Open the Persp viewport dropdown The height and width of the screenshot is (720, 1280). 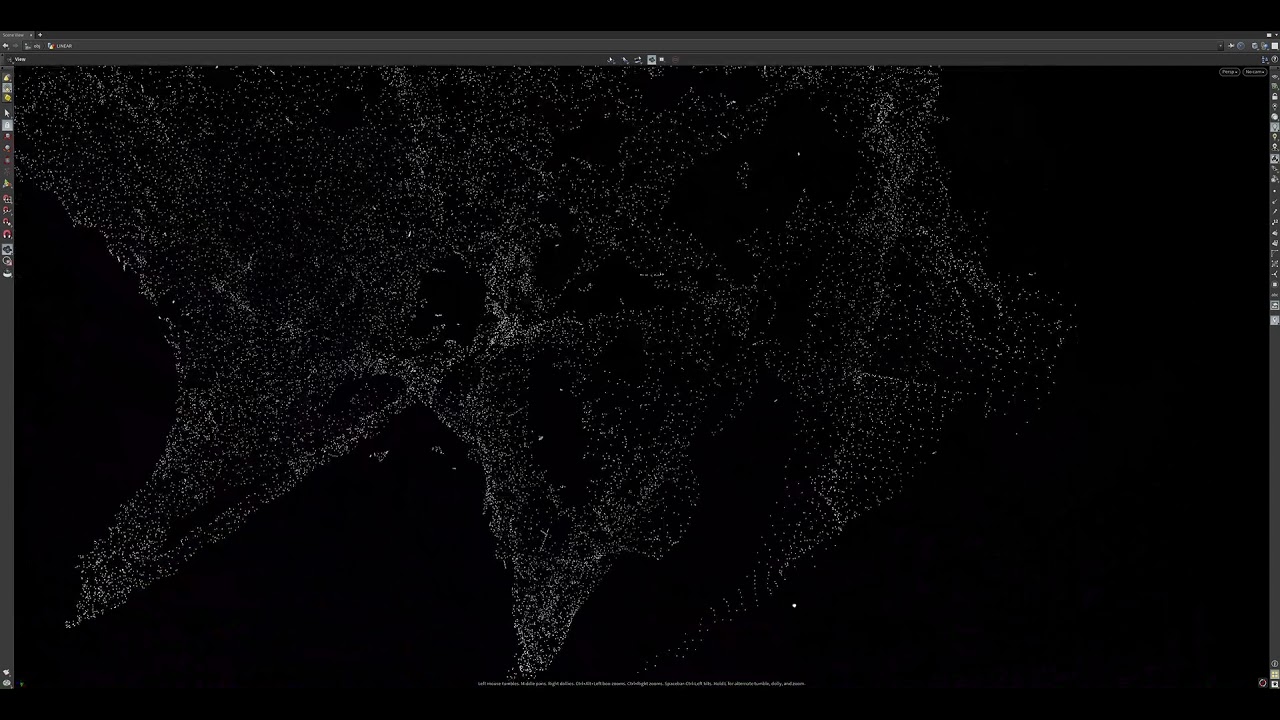tap(1229, 72)
